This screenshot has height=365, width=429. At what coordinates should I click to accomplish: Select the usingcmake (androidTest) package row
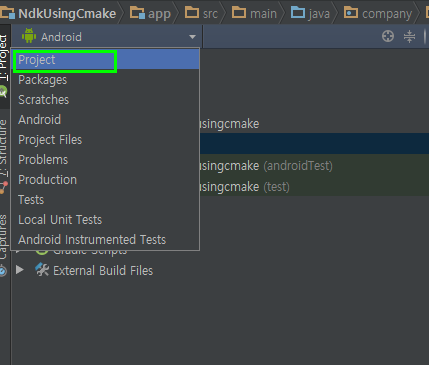click(x=314, y=165)
